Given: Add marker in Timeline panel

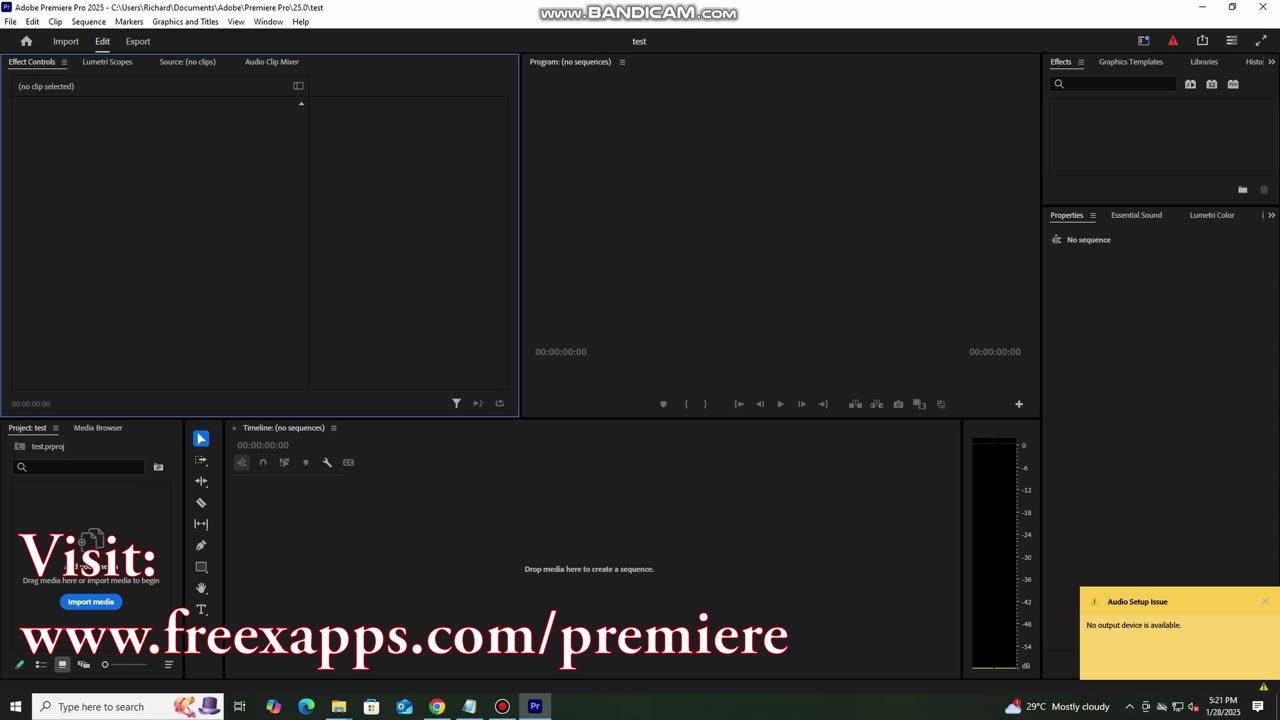Looking at the screenshot, I should click(x=306, y=462).
